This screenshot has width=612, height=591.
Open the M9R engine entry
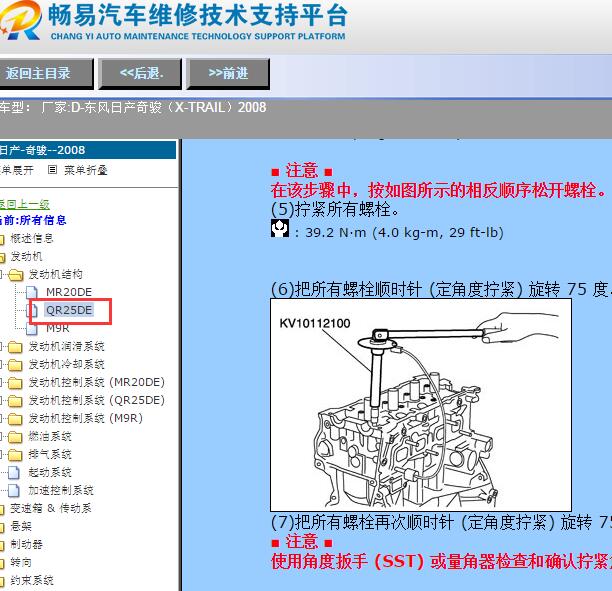point(57,328)
